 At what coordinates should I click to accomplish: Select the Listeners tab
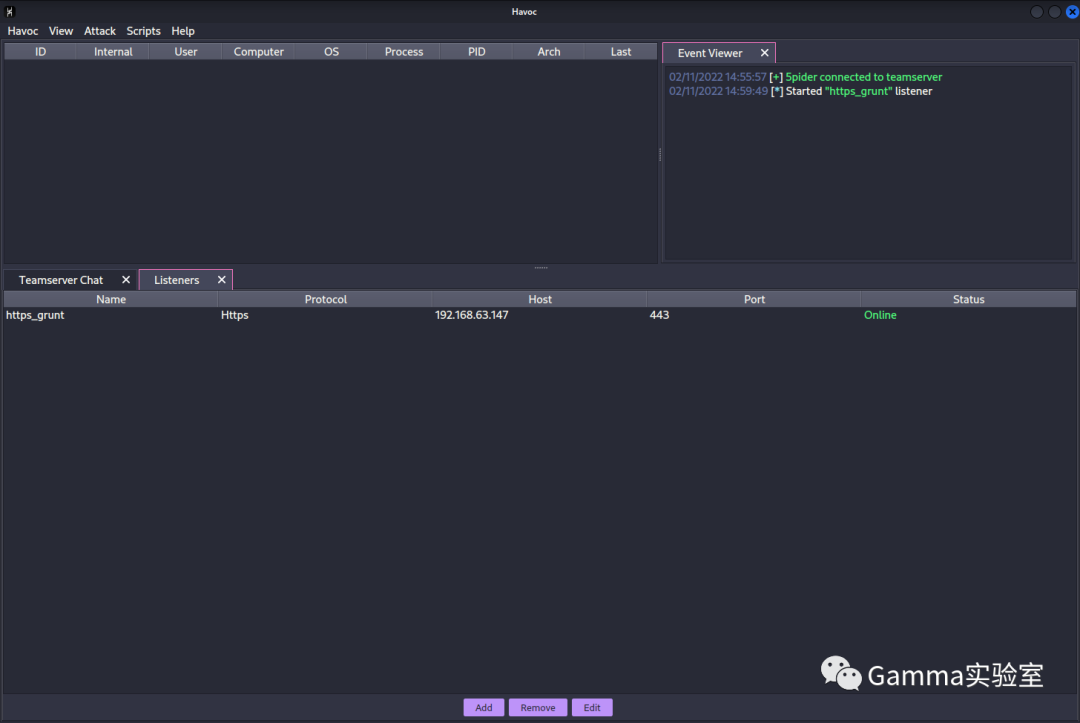tap(176, 280)
